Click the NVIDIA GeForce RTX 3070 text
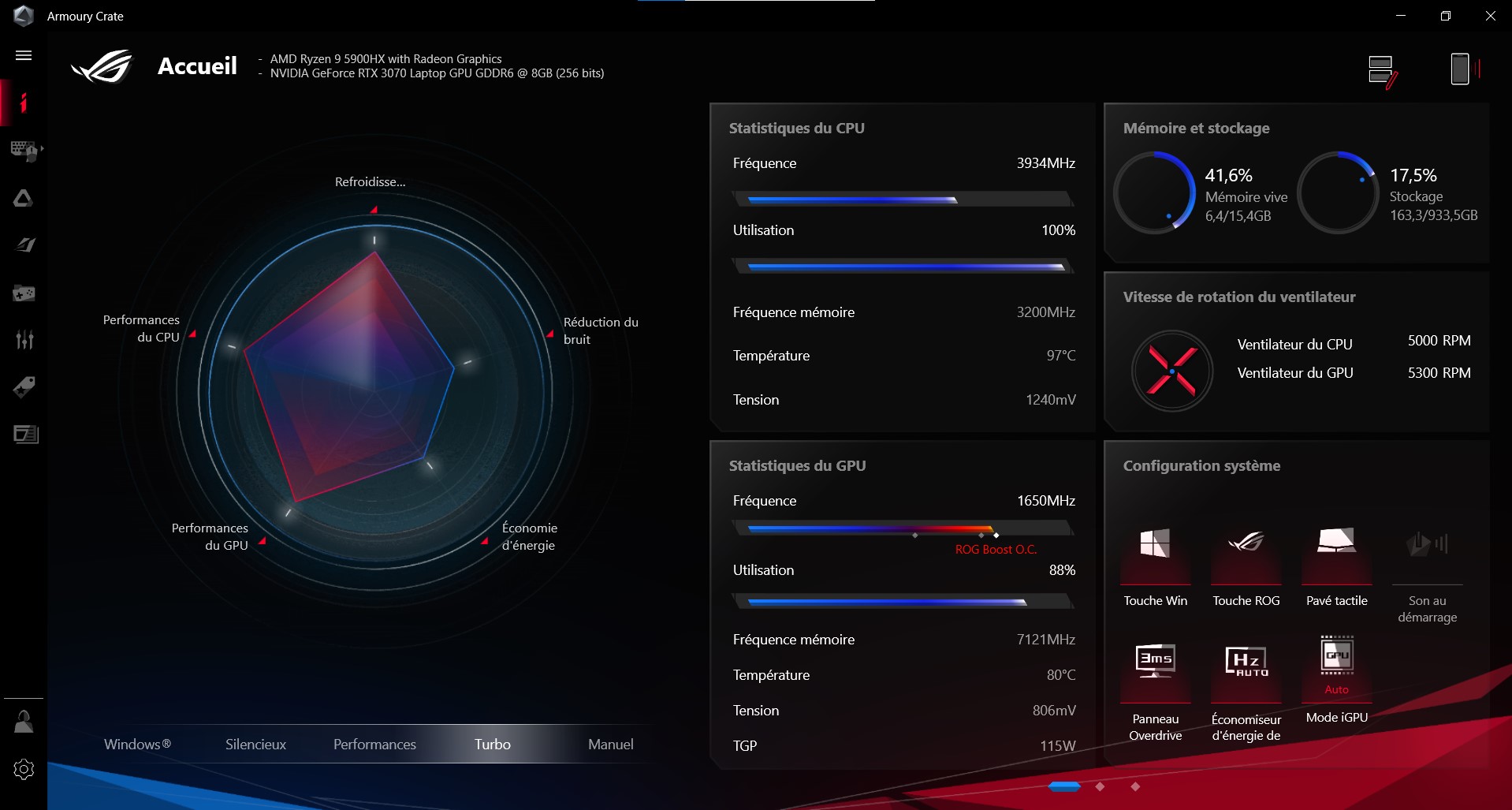 (x=437, y=73)
